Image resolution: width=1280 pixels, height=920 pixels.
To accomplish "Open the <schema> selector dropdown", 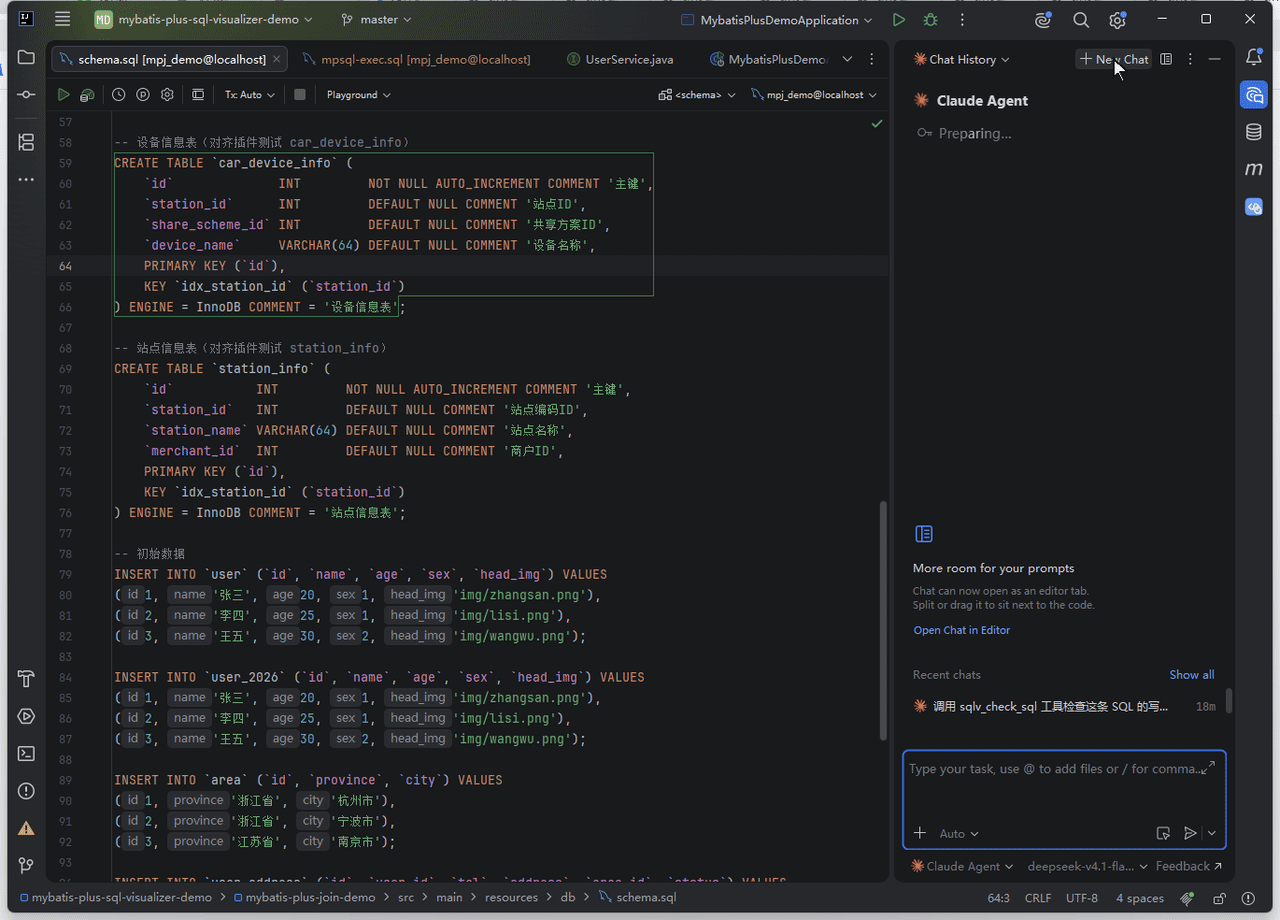I will point(697,95).
